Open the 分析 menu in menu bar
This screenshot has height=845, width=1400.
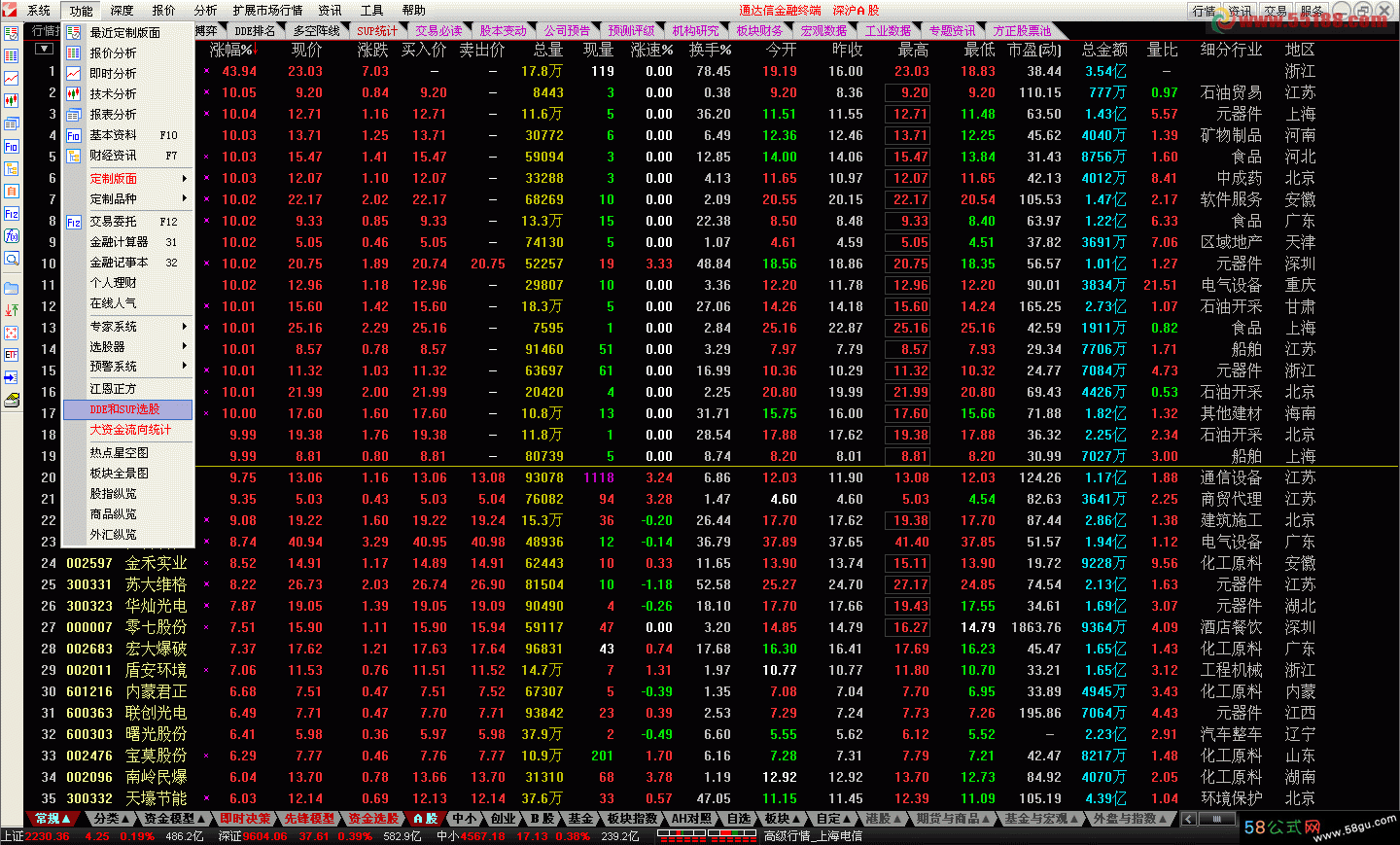(x=205, y=11)
